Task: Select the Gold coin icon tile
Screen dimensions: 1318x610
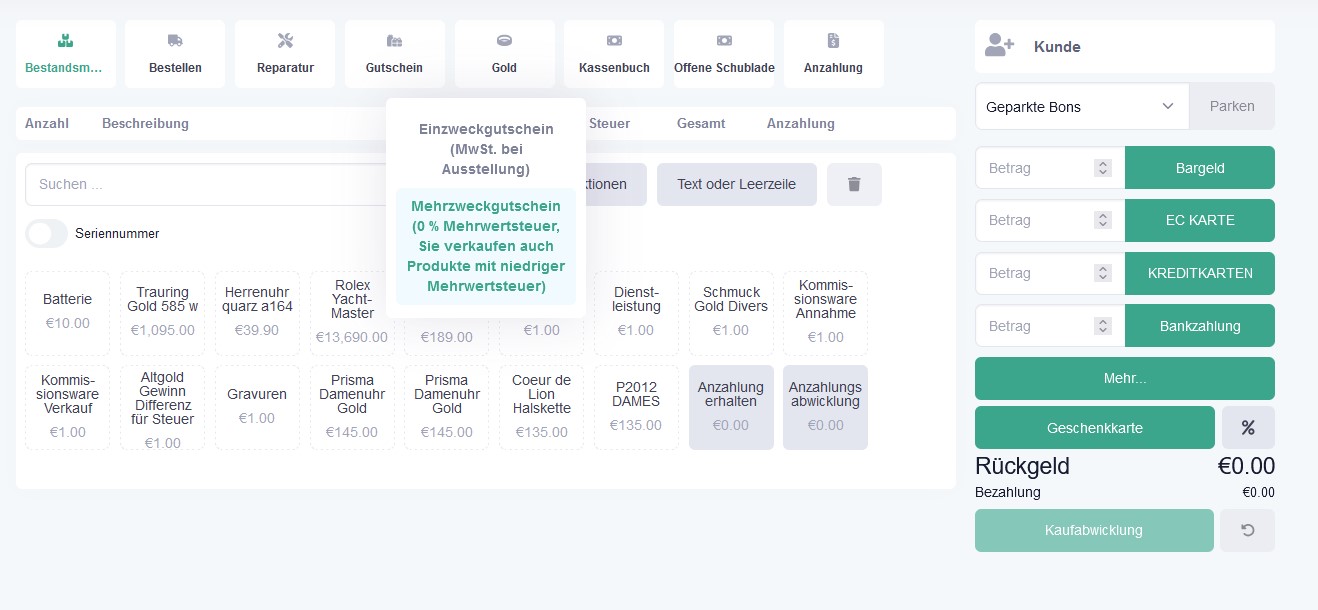Action: 504,54
